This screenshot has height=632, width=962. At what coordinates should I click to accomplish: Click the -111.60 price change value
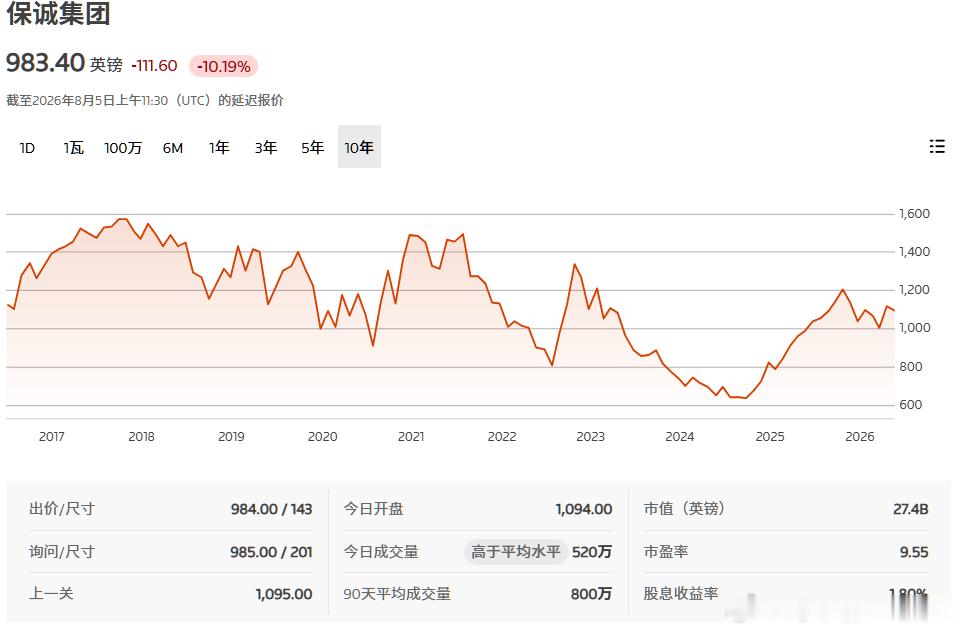(155, 66)
